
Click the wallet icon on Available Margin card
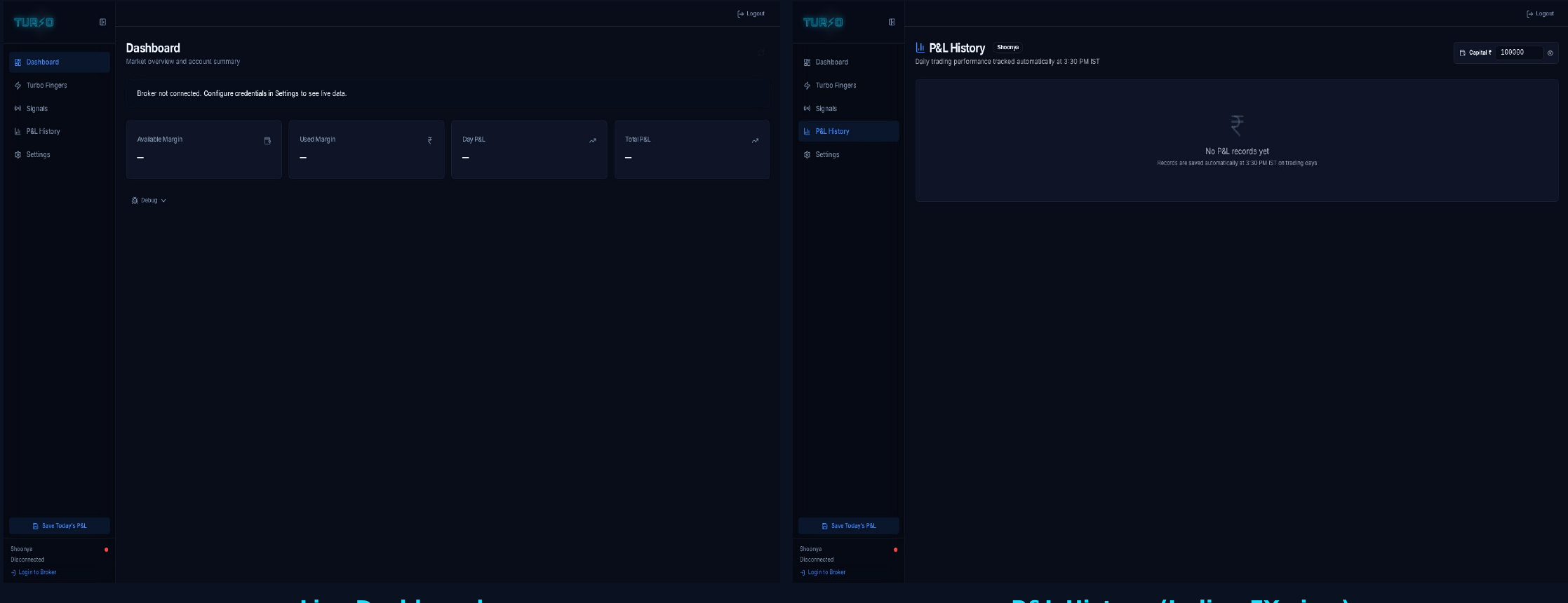click(267, 141)
